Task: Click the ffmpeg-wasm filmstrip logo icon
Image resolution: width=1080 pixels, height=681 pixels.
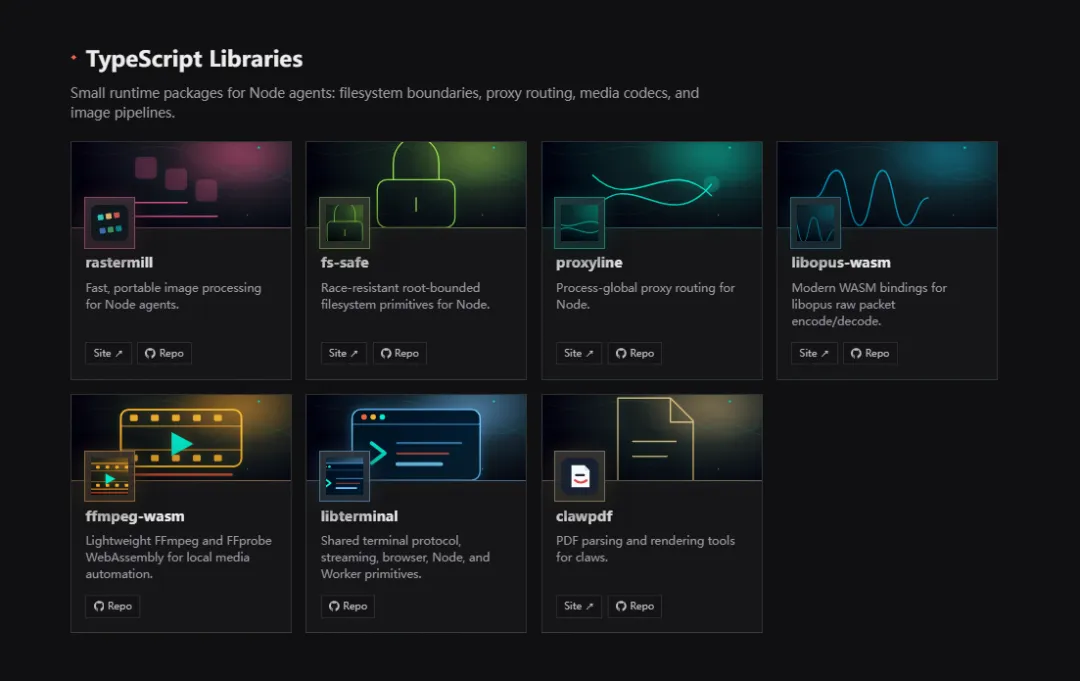Action: pos(110,476)
